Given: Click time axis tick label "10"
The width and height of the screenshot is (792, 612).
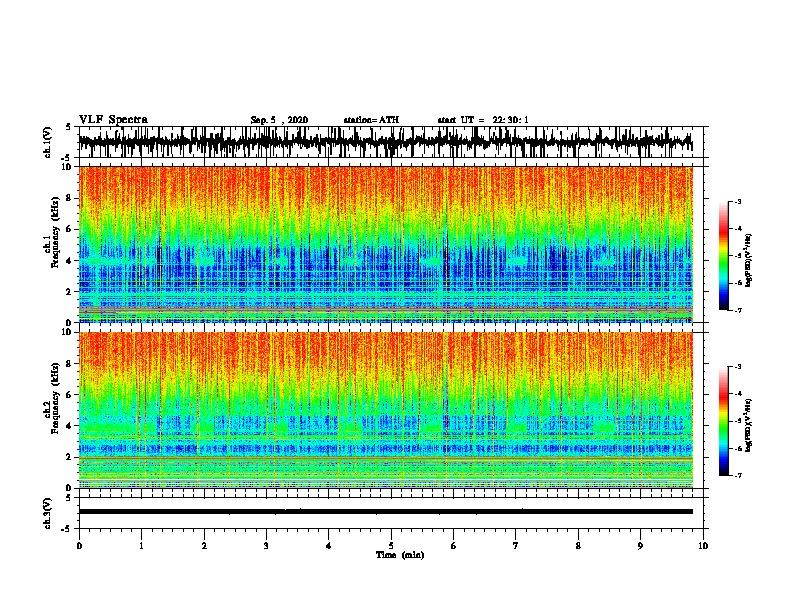Looking at the screenshot, I should 703,546.
